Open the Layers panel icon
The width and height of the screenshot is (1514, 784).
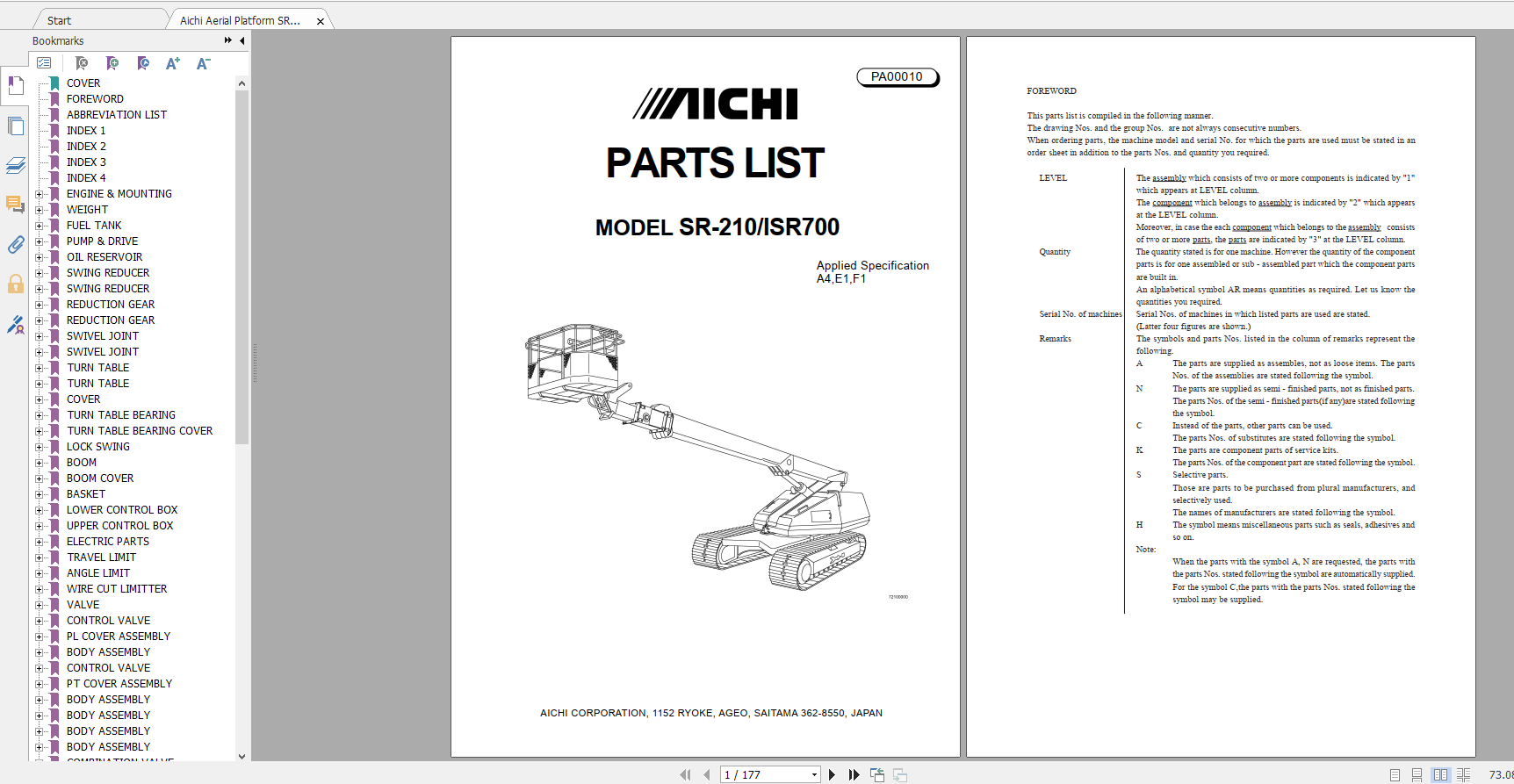pos(15,165)
